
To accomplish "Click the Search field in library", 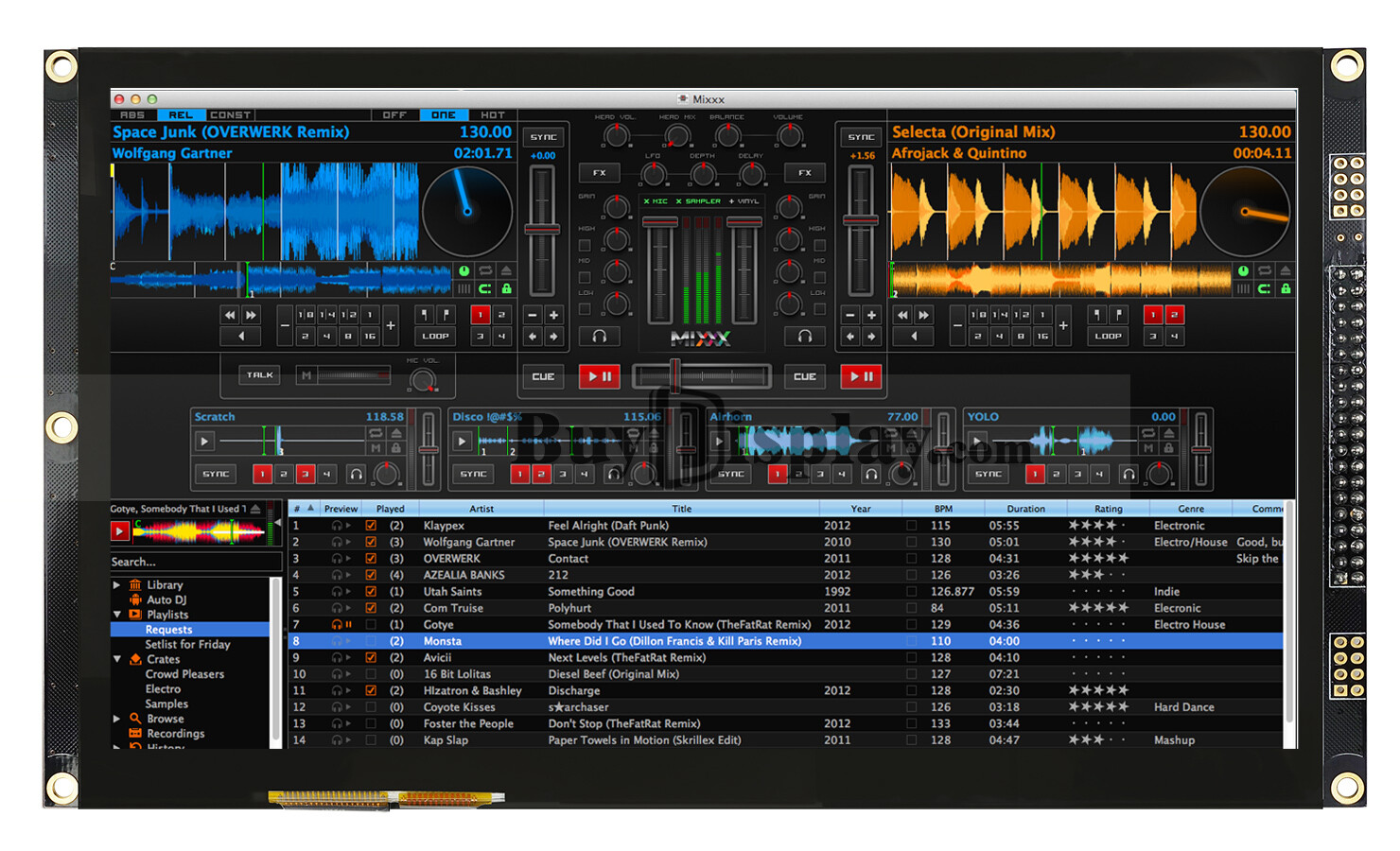I will tap(196, 562).
